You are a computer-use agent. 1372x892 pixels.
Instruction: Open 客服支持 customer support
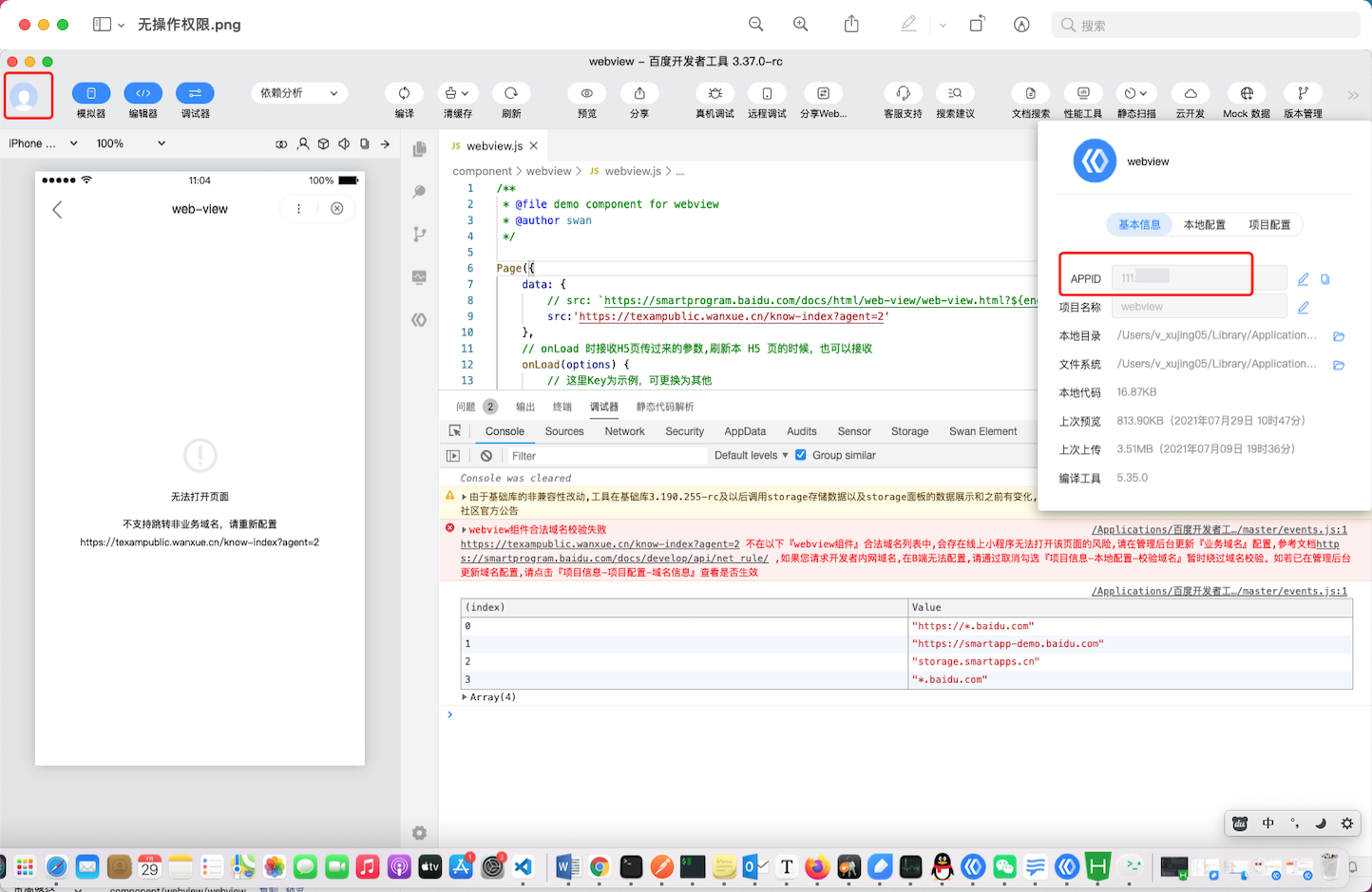pos(904,93)
